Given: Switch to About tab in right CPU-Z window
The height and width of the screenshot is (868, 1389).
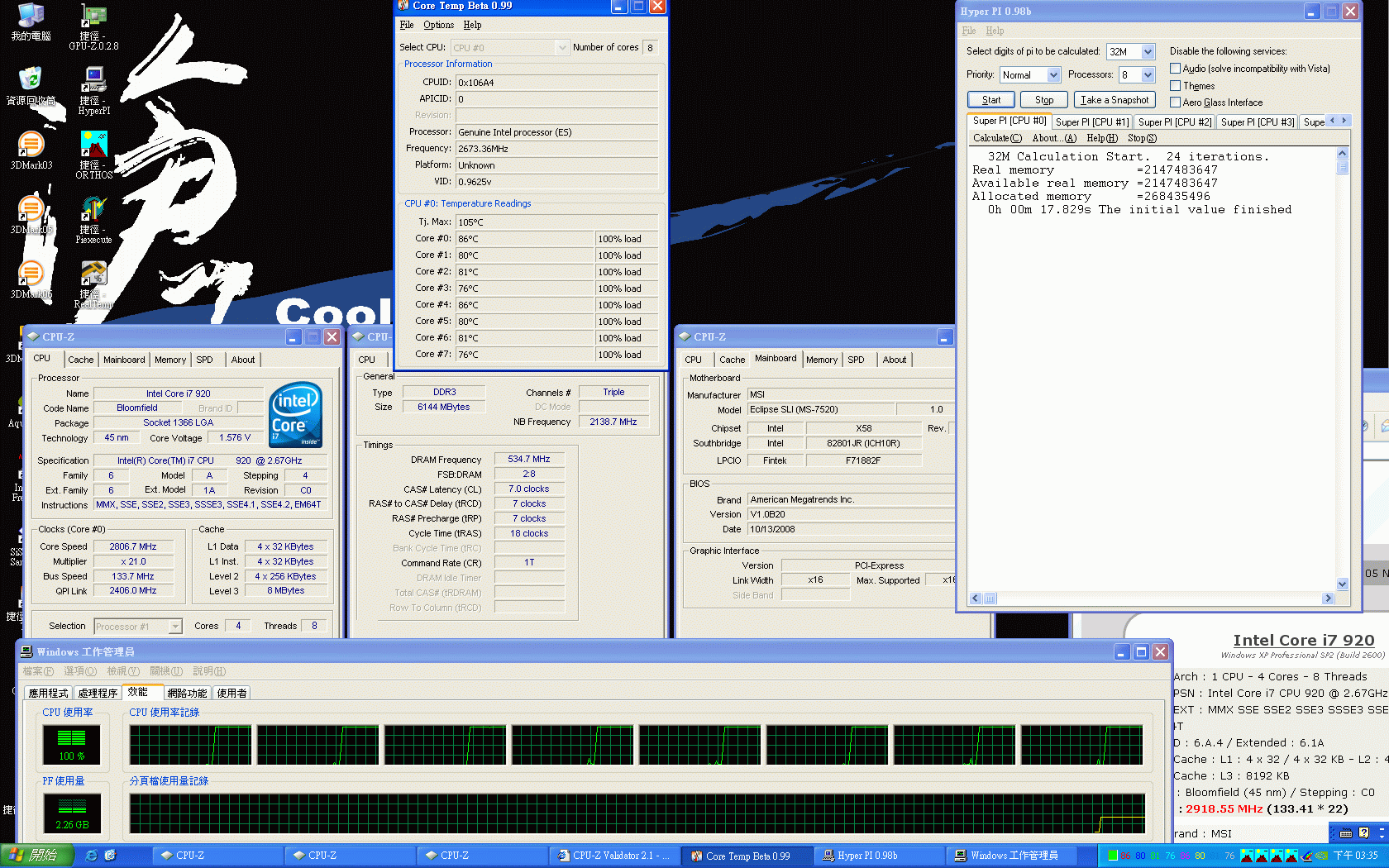Looking at the screenshot, I should (894, 360).
